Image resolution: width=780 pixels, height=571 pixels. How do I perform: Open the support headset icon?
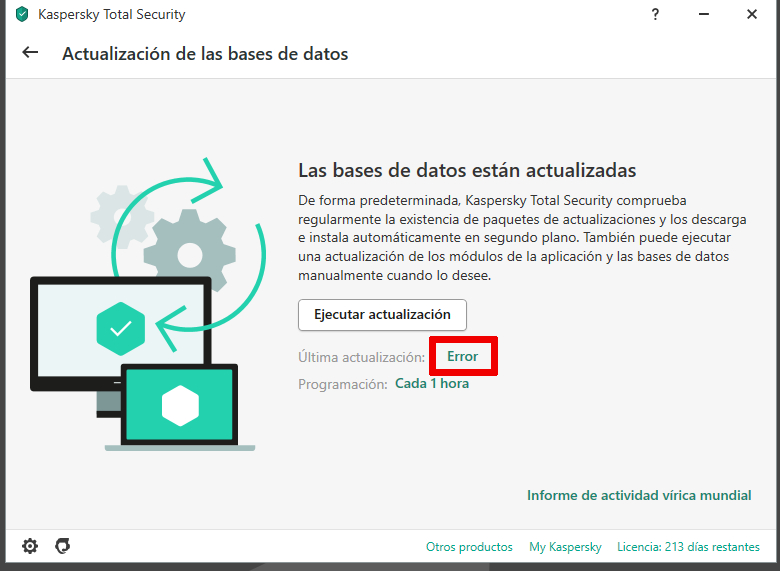pyautogui.click(x=63, y=546)
